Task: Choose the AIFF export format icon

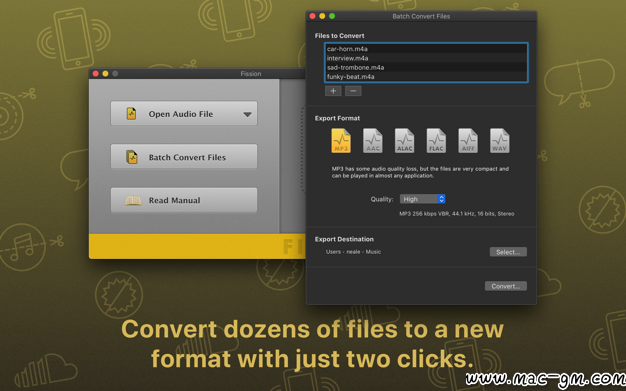Action: (468, 141)
